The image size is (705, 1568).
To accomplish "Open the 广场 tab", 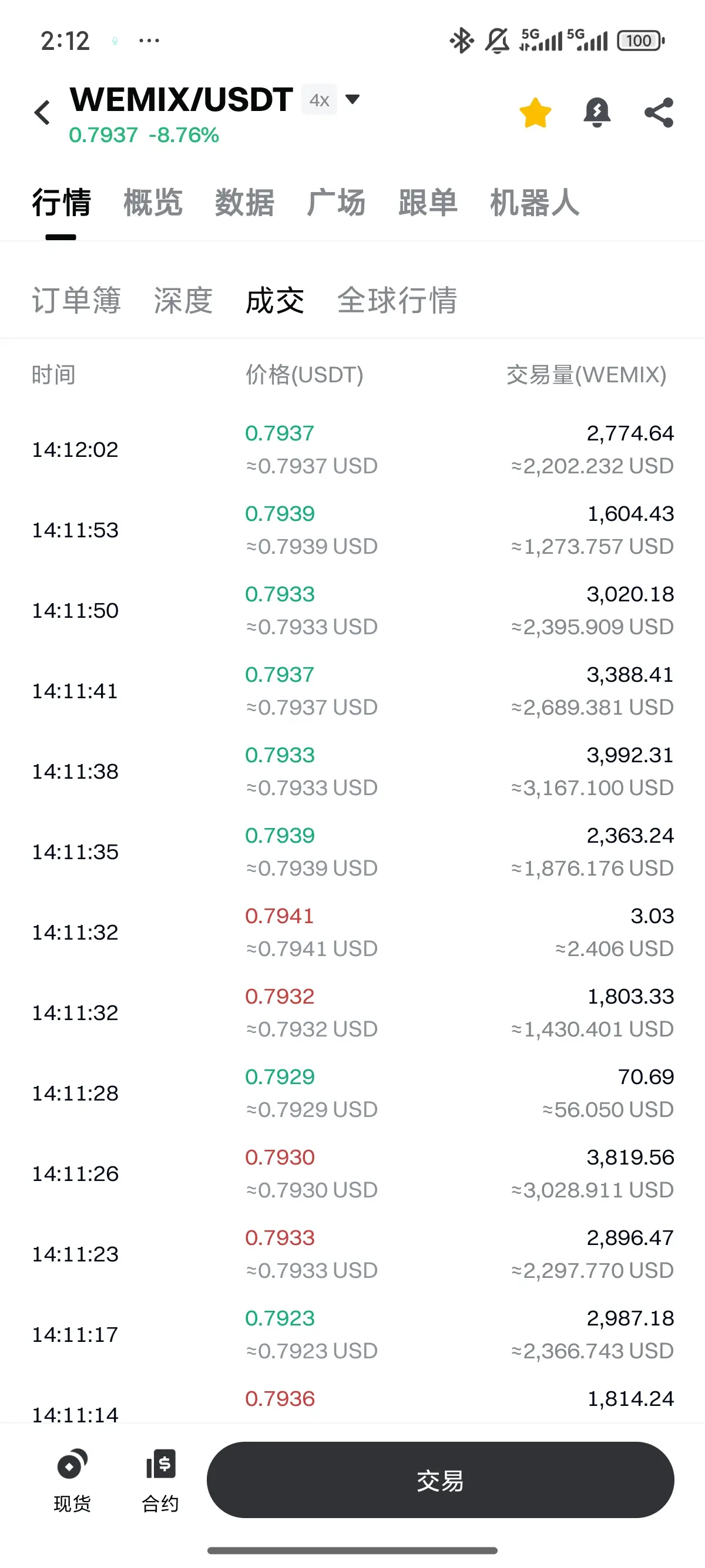I will (x=336, y=203).
